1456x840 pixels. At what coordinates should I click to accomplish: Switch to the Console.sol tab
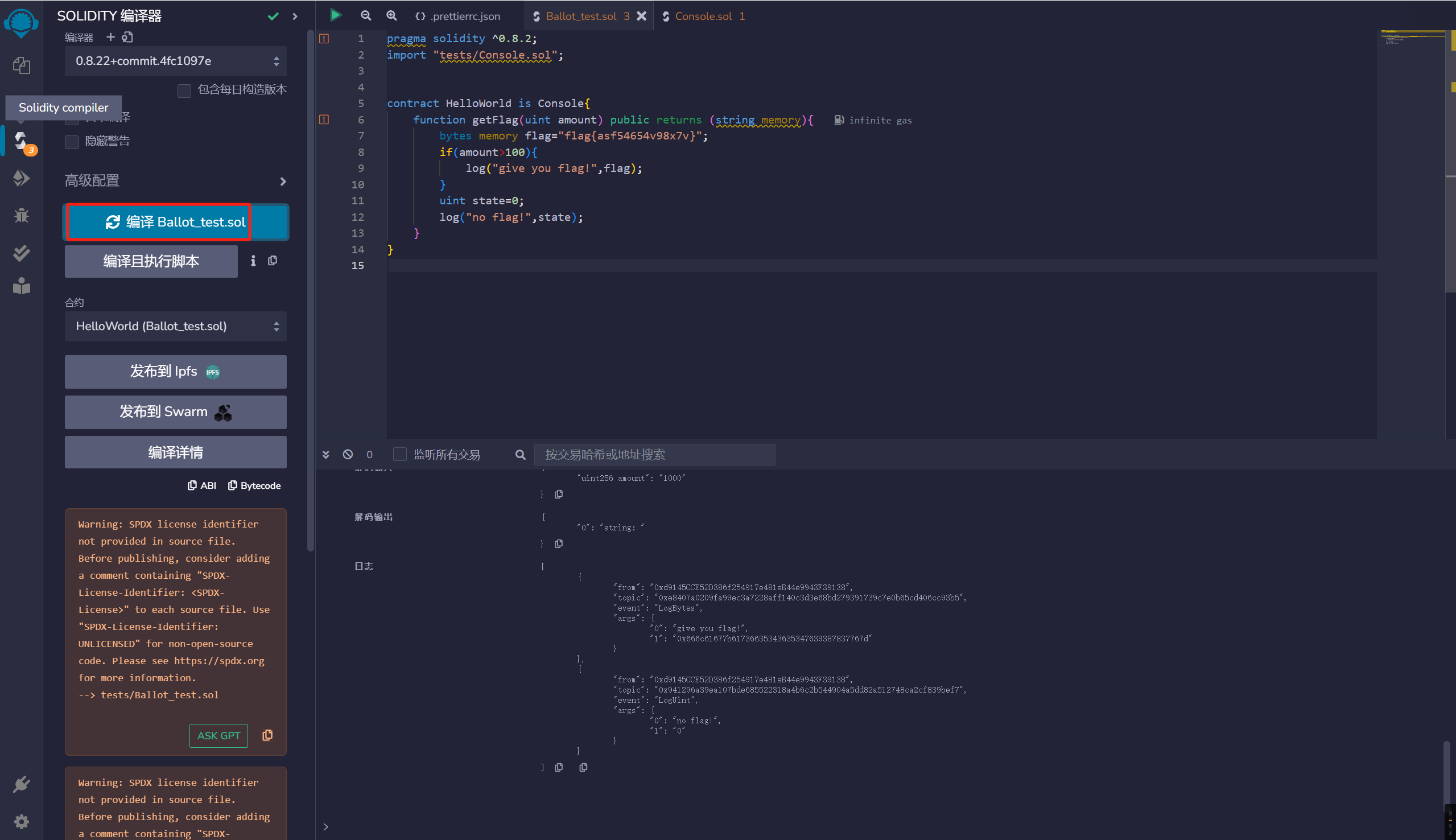(704, 16)
